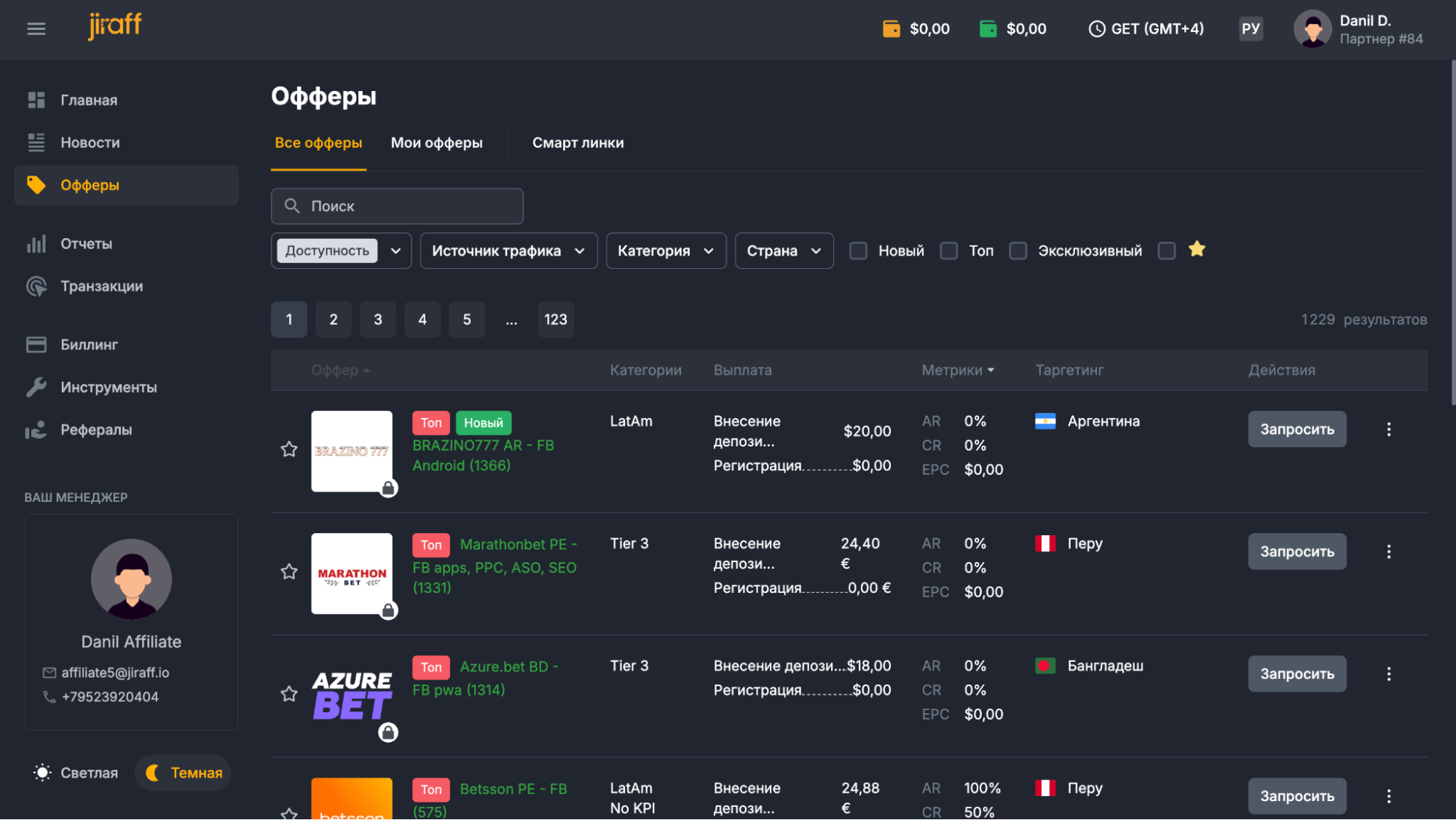1456x820 pixels.
Task: Click the Betsson offer logo
Action: point(352,799)
